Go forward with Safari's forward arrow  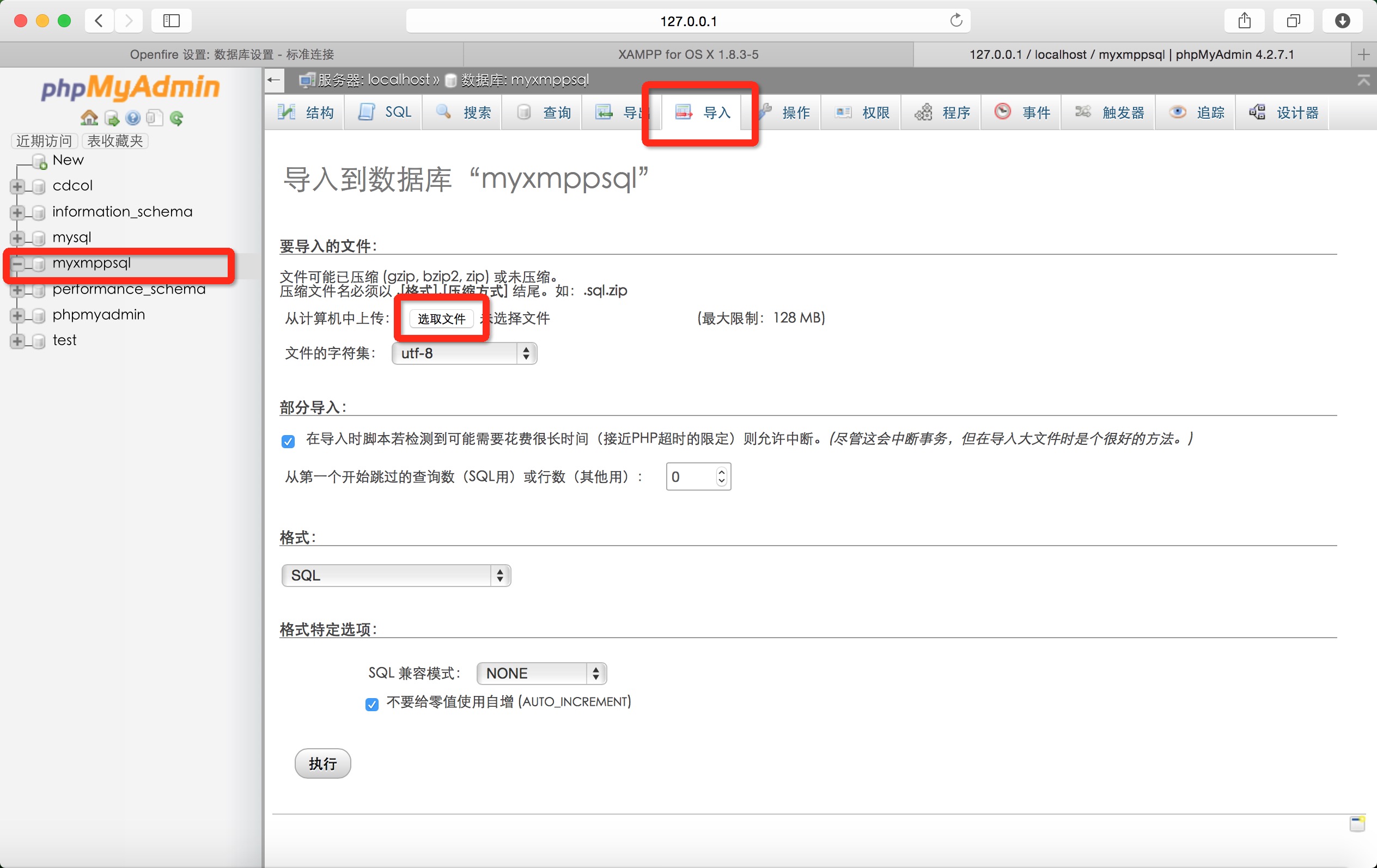tap(129, 21)
